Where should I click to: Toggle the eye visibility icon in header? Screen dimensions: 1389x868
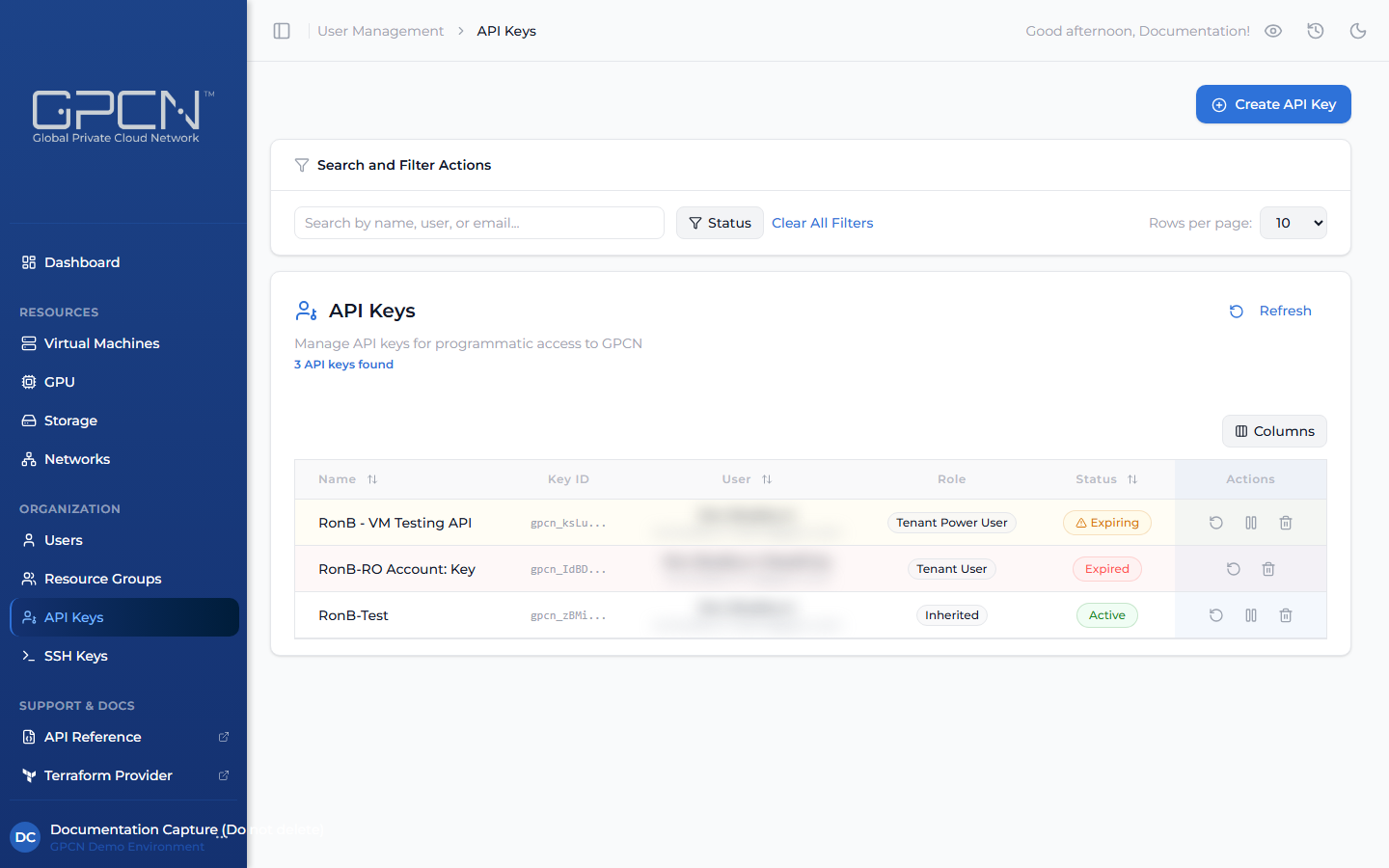1273,31
